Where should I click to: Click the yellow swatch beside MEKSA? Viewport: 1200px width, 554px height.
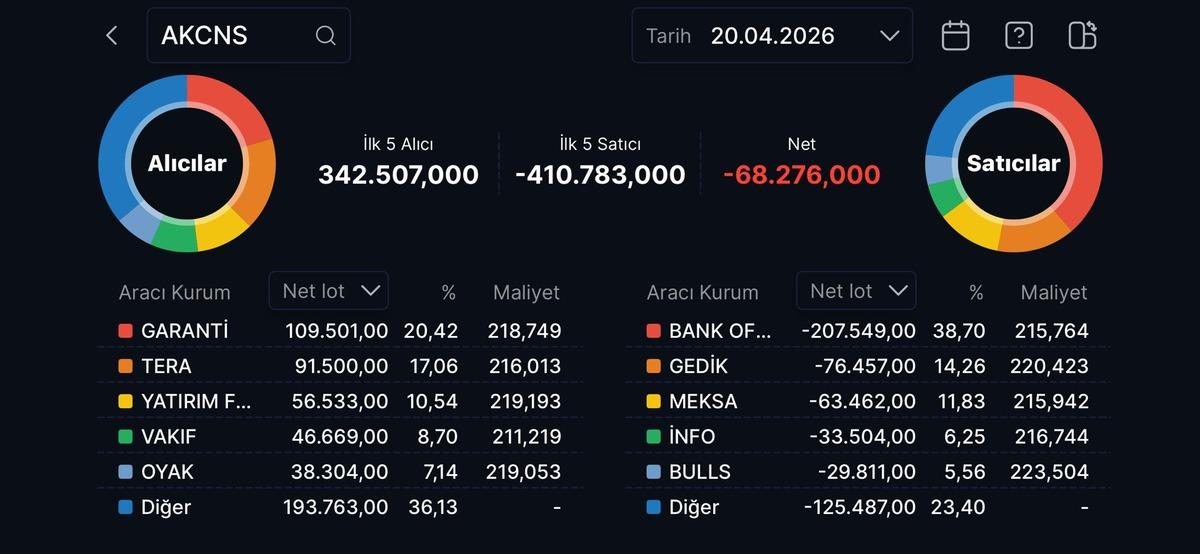coord(653,402)
